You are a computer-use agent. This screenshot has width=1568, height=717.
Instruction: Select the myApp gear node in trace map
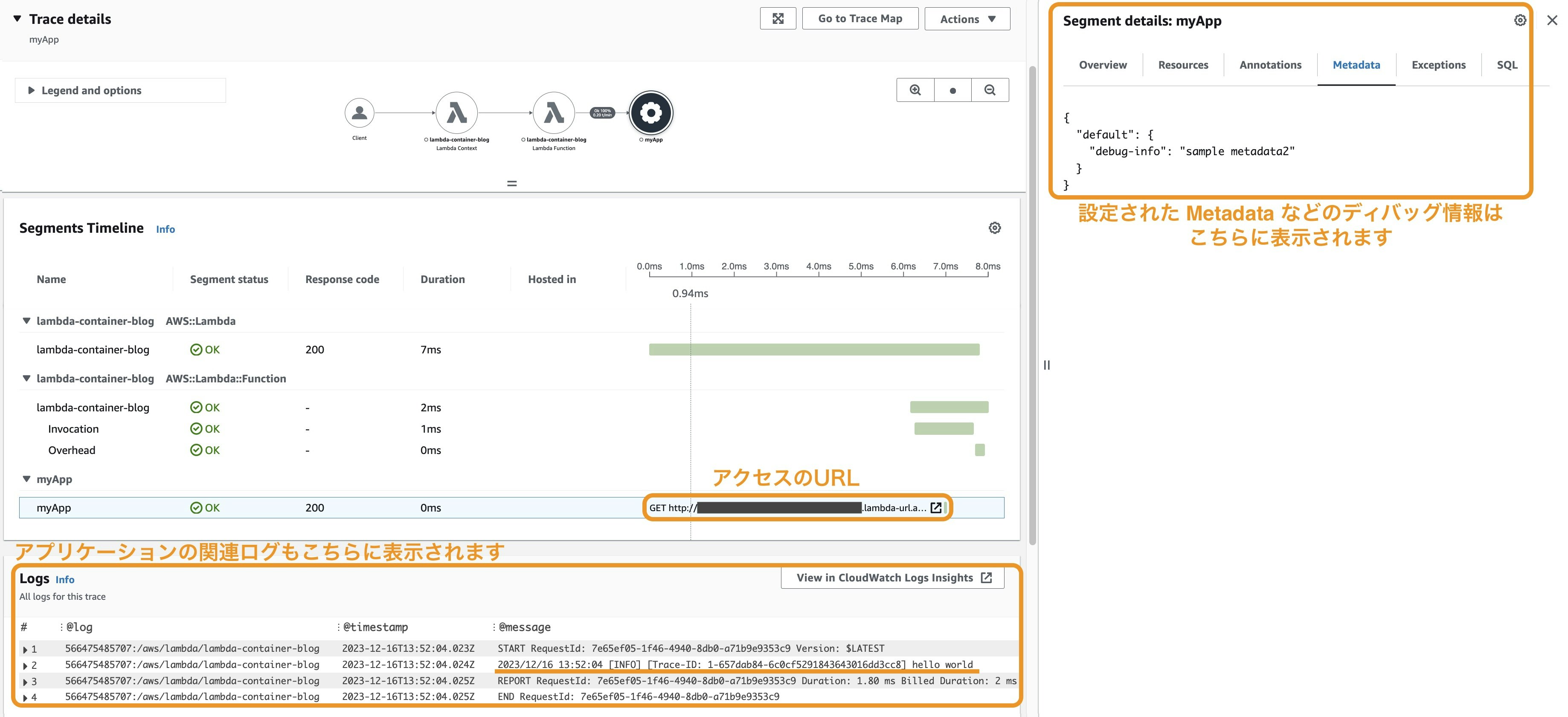tap(650, 113)
